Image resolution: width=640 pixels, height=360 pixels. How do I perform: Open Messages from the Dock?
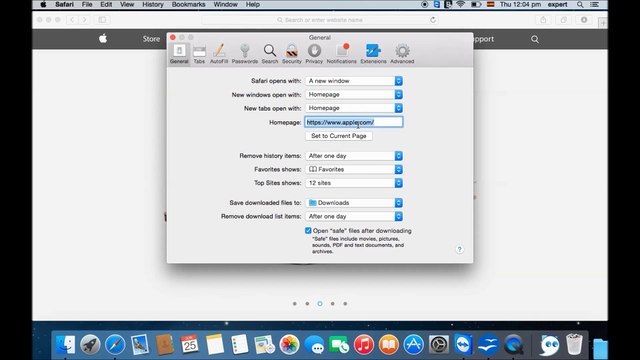314,344
